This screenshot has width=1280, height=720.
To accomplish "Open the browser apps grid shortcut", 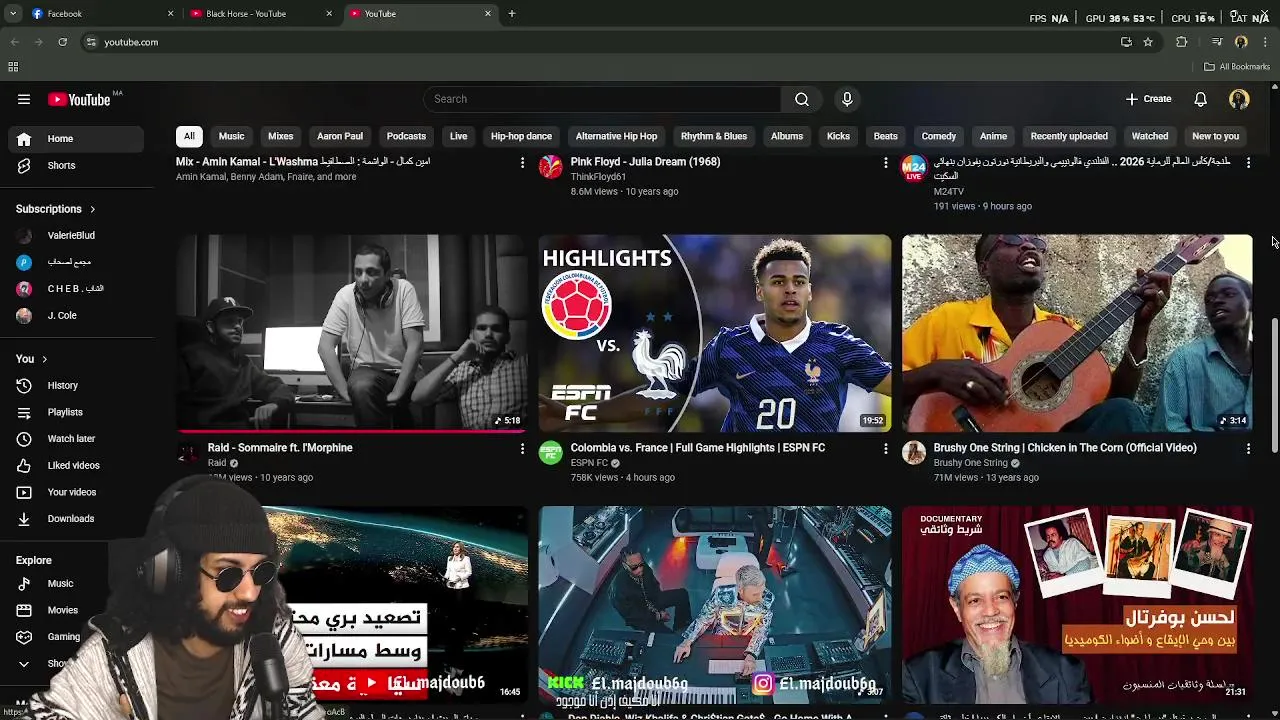I will (13, 67).
